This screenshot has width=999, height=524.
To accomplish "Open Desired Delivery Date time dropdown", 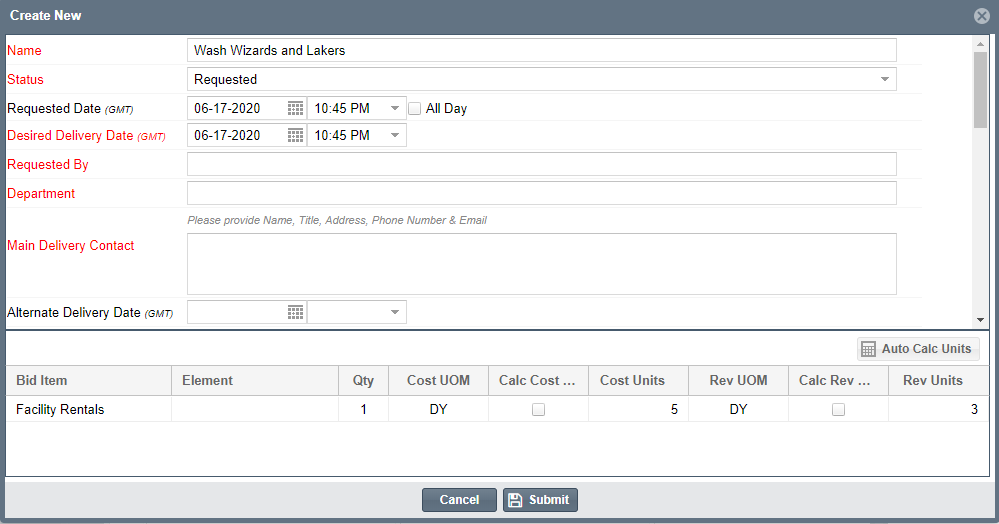I will (x=395, y=135).
